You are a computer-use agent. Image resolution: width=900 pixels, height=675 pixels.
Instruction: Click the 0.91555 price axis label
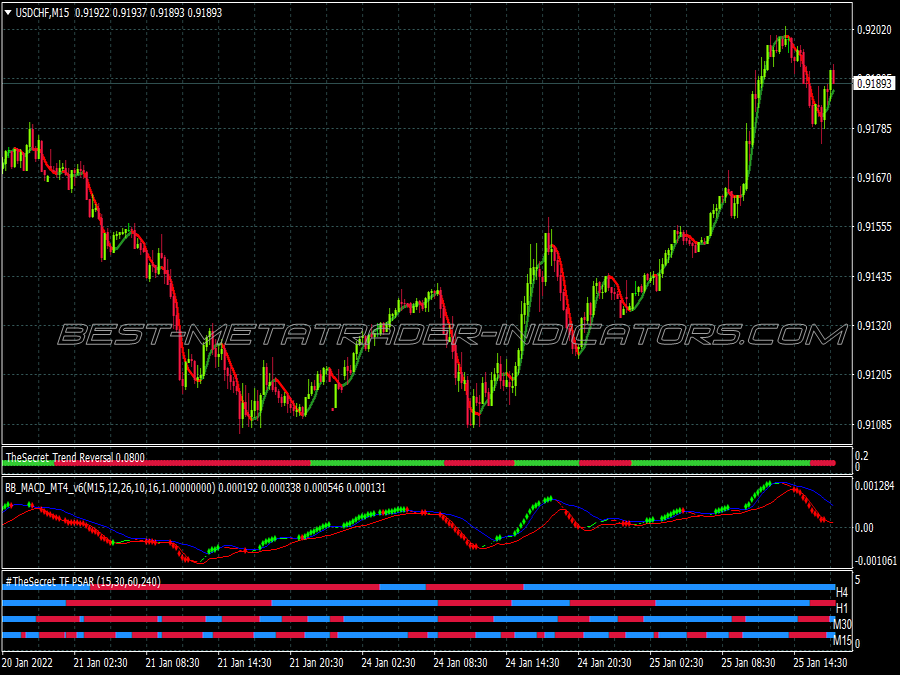[x=874, y=227]
